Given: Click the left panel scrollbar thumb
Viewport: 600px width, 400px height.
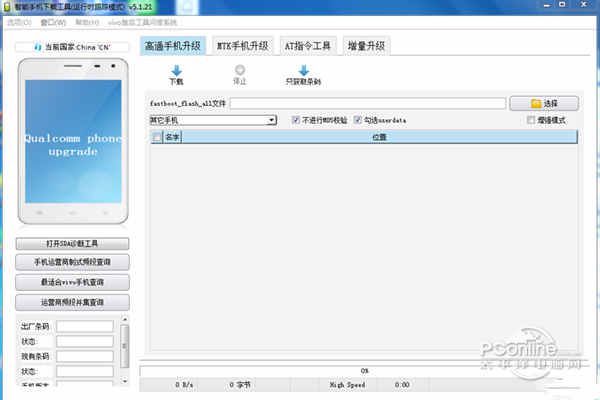Looking at the screenshot, I should point(125,346).
